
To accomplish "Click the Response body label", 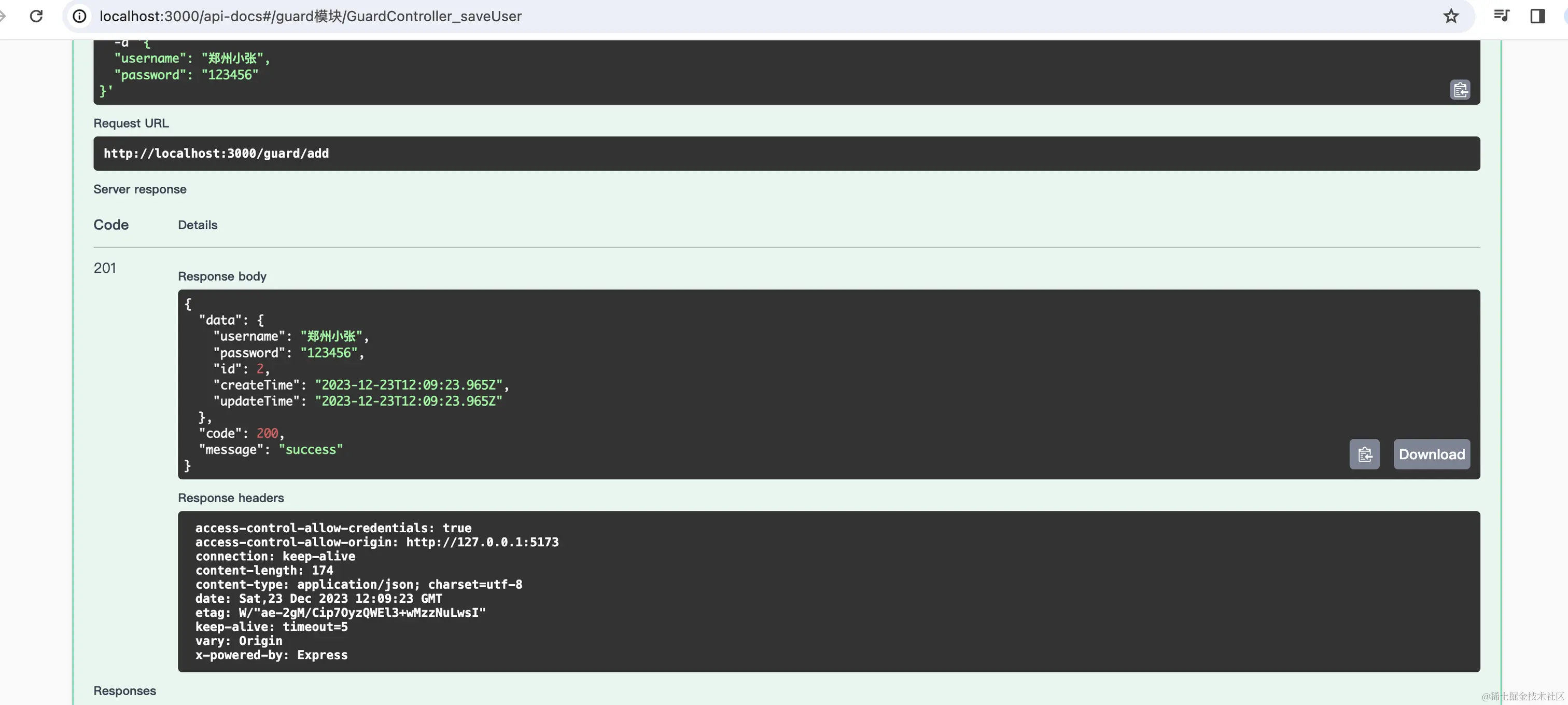I will point(222,277).
